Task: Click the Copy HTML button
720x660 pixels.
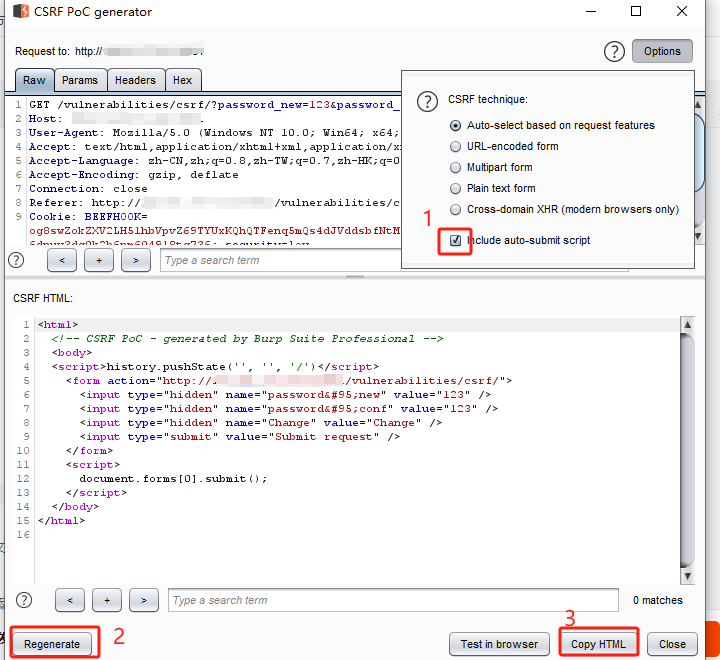Action: tap(598, 644)
